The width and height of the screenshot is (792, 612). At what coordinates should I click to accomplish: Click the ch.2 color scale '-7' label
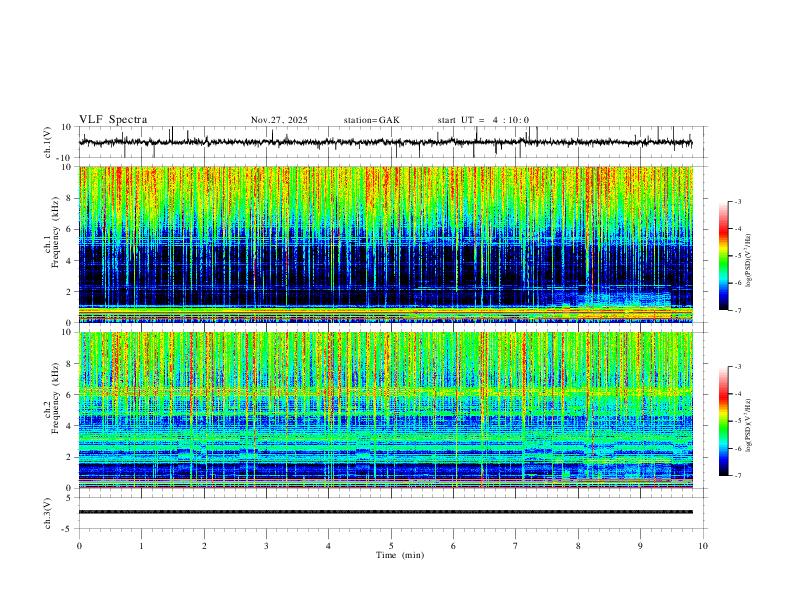737,475
